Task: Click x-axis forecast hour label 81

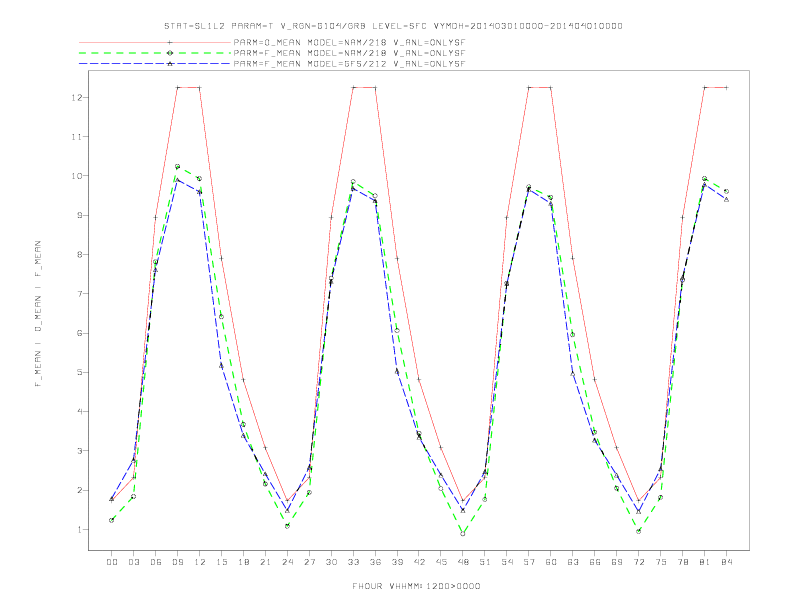Action: click(705, 562)
